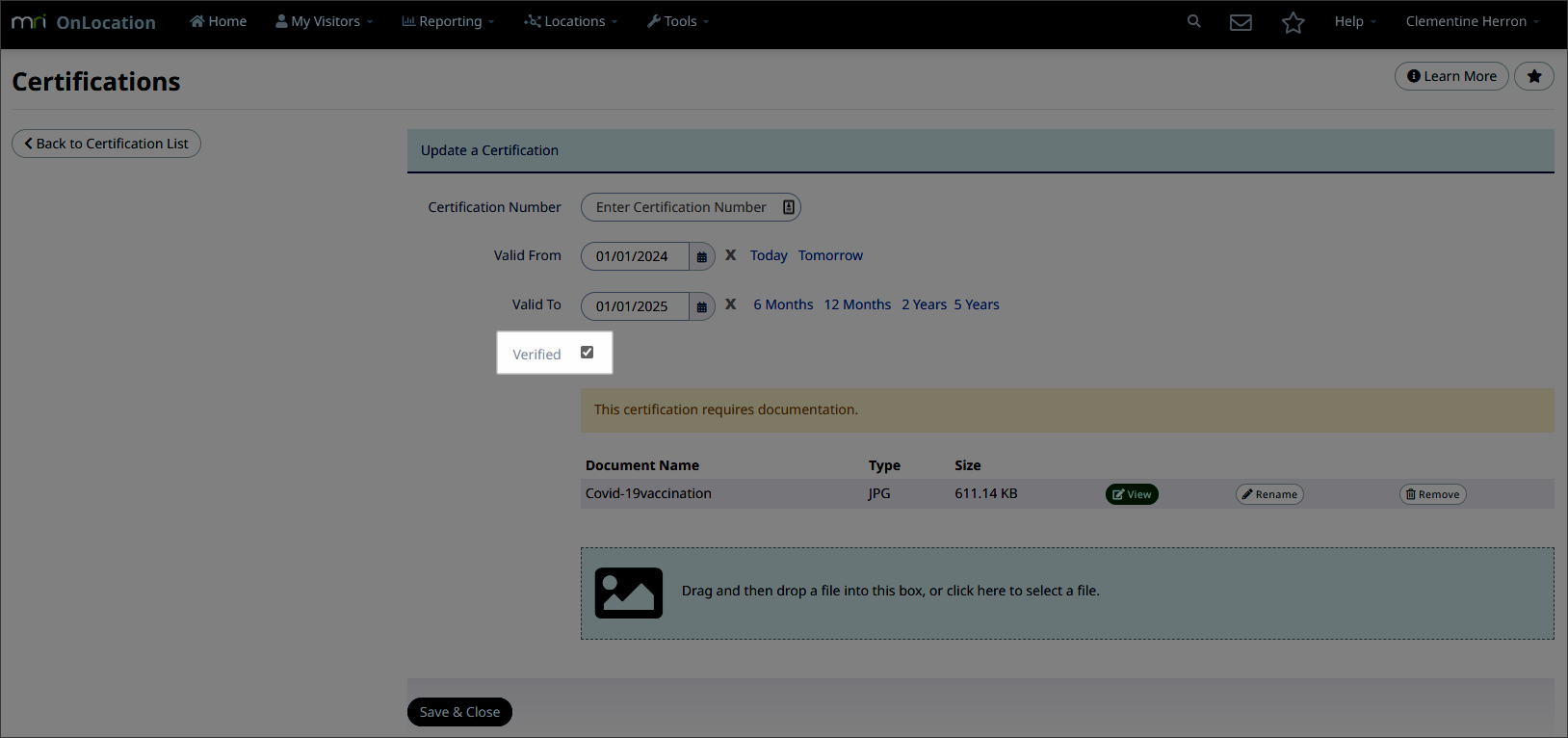Toggle the Verified checkbox
Viewport: 1568px width, 738px height.
587,353
